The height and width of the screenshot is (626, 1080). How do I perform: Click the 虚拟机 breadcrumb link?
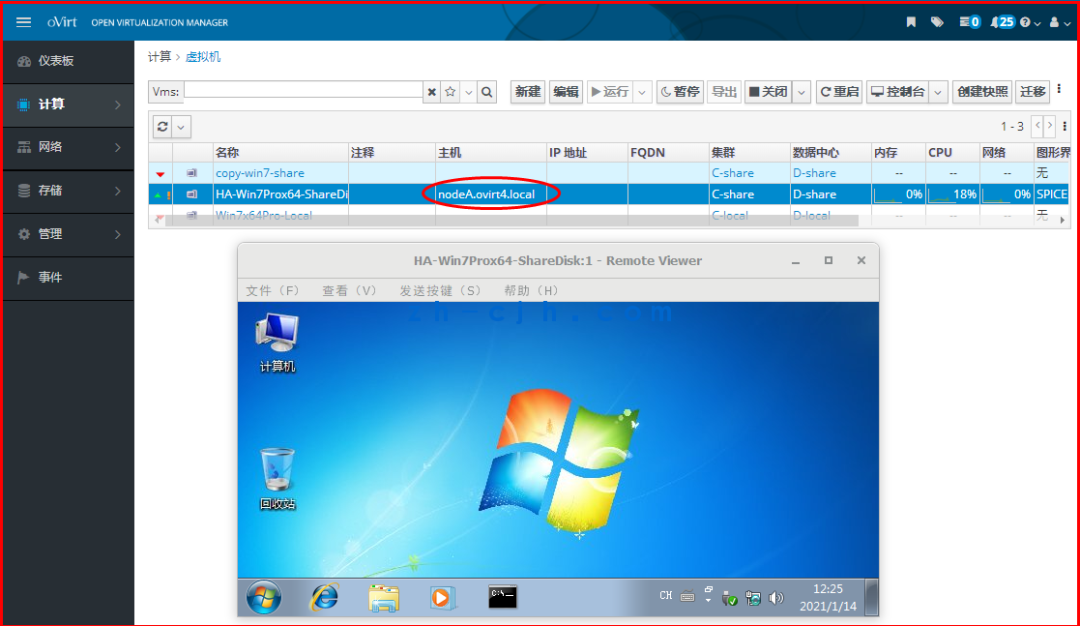point(203,56)
